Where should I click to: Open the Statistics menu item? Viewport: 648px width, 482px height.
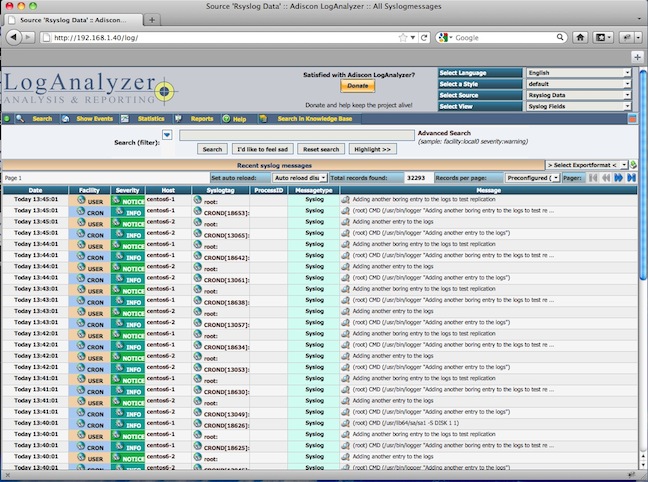pyautogui.click(x=151, y=119)
